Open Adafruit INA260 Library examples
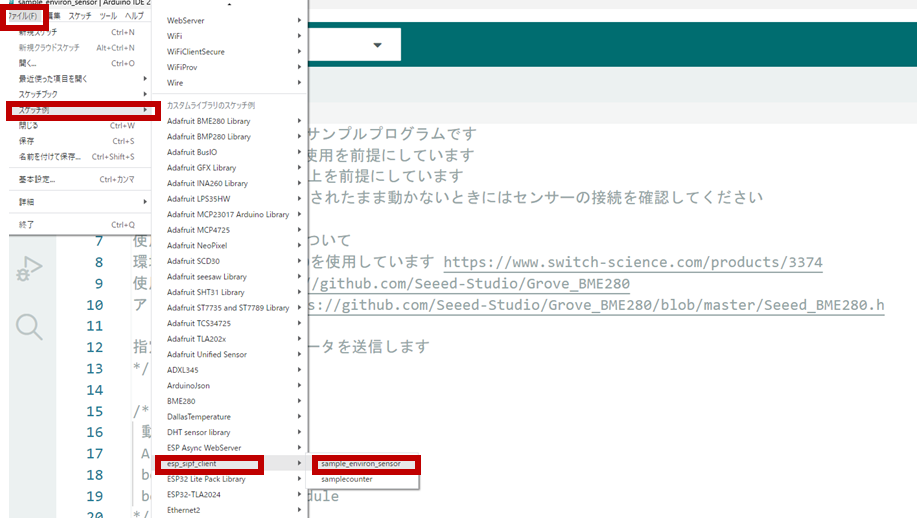This screenshot has height=518, width=917. (230, 184)
